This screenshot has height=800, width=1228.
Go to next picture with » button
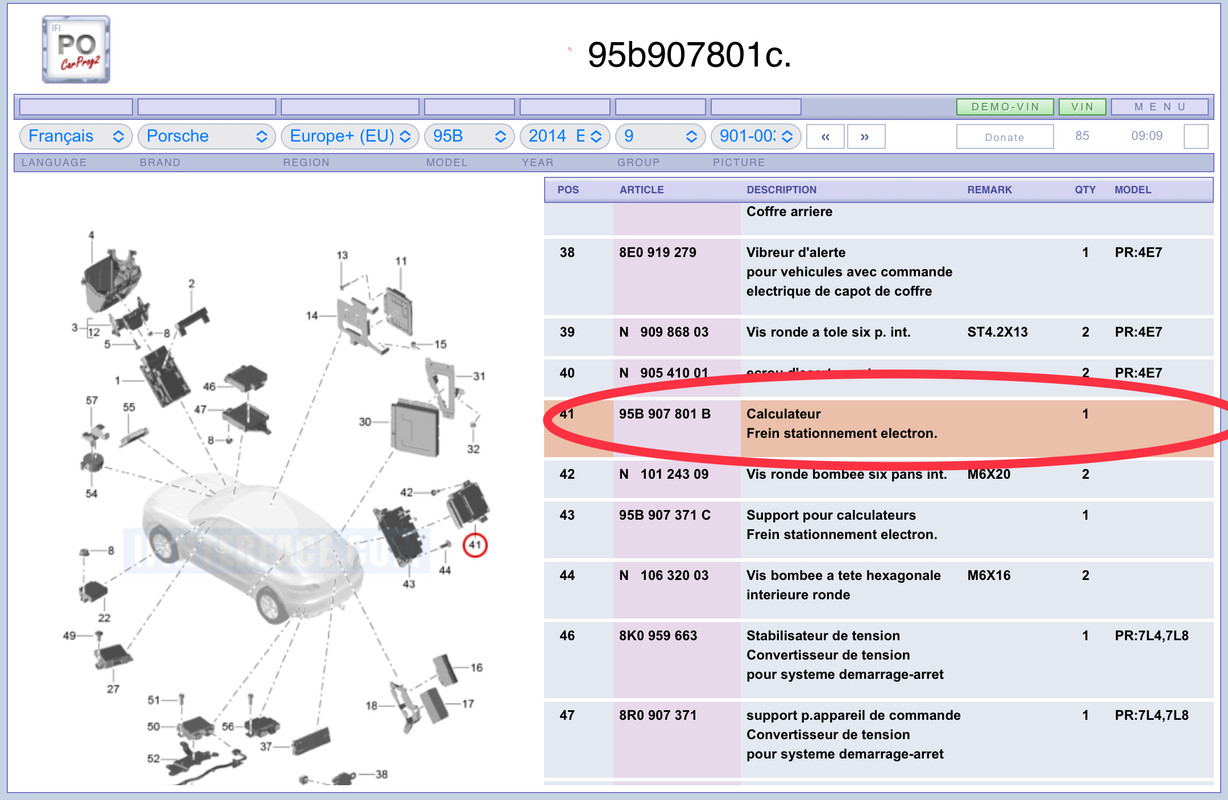tap(865, 137)
